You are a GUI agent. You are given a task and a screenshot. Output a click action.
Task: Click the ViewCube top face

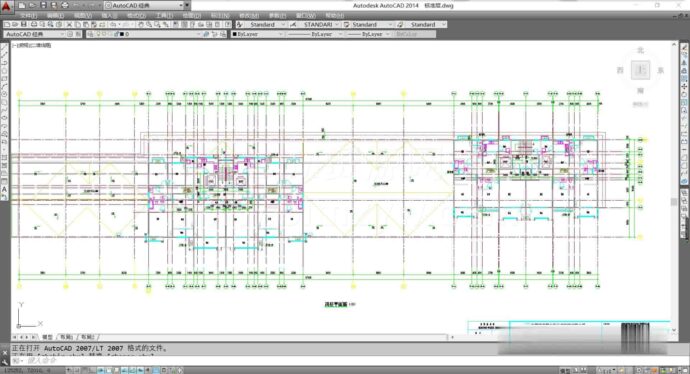coord(640,70)
